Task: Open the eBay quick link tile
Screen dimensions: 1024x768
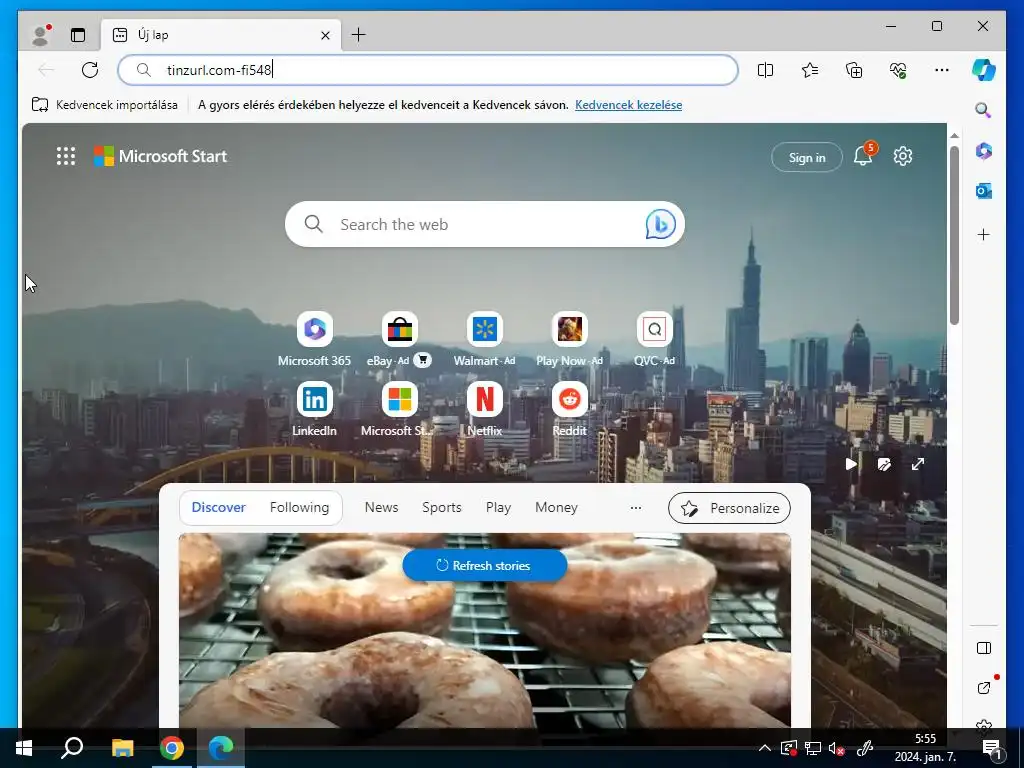Action: coord(400,340)
